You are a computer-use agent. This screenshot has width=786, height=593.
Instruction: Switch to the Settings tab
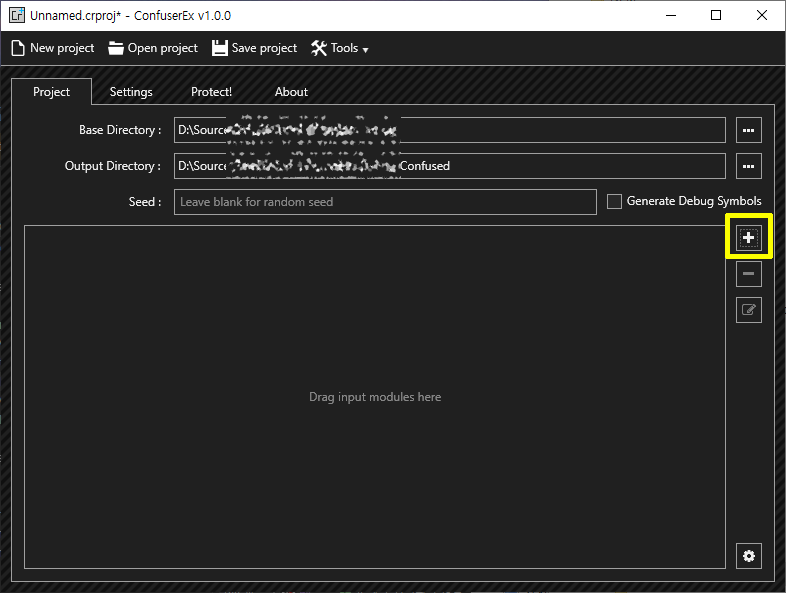(x=131, y=92)
